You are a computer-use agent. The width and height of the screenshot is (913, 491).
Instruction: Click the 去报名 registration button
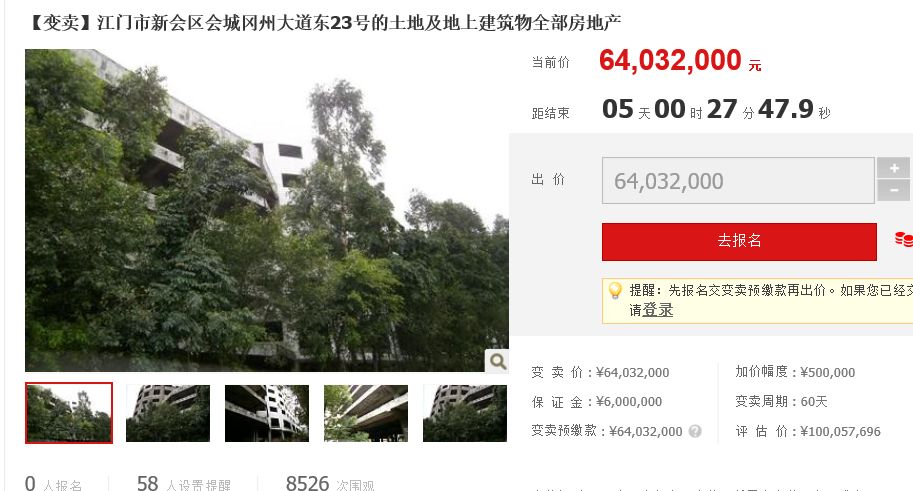(x=739, y=241)
